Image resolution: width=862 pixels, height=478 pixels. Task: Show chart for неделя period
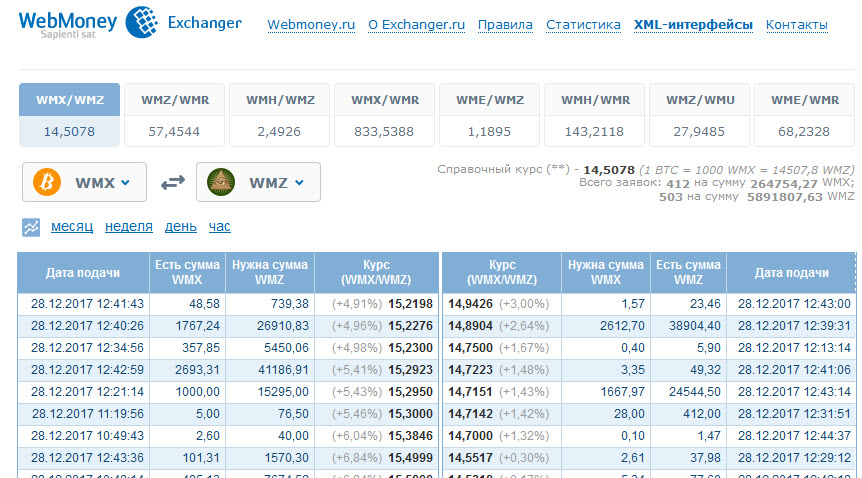click(129, 227)
